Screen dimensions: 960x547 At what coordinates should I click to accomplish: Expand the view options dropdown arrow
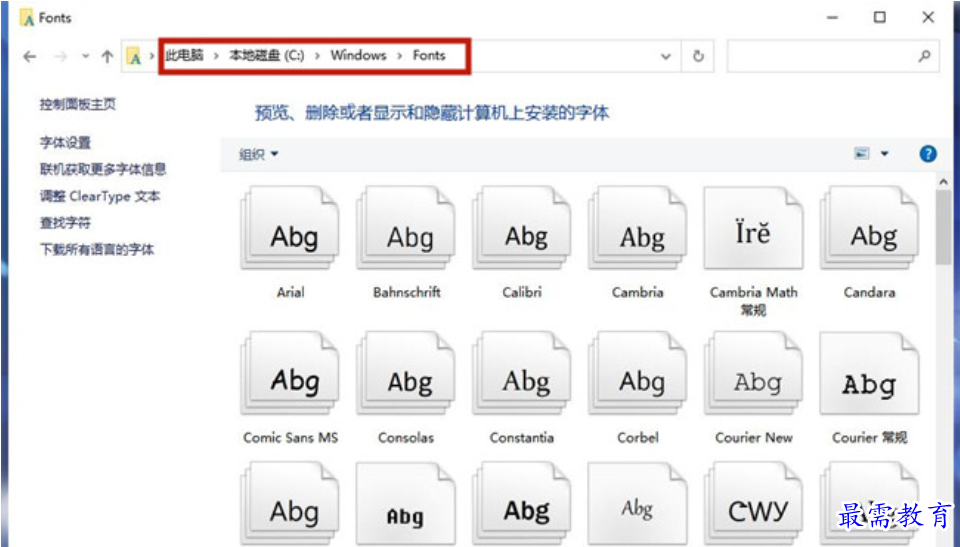(x=885, y=154)
